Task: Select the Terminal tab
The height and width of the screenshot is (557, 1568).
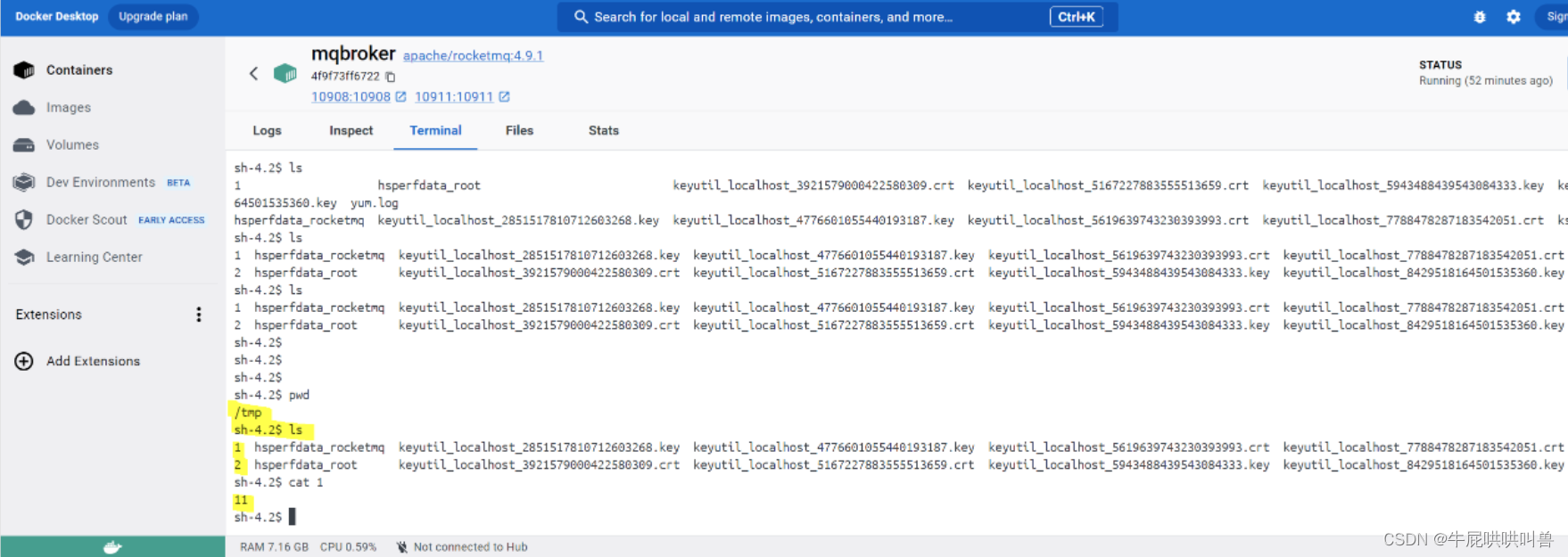Action: pyautogui.click(x=435, y=130)
